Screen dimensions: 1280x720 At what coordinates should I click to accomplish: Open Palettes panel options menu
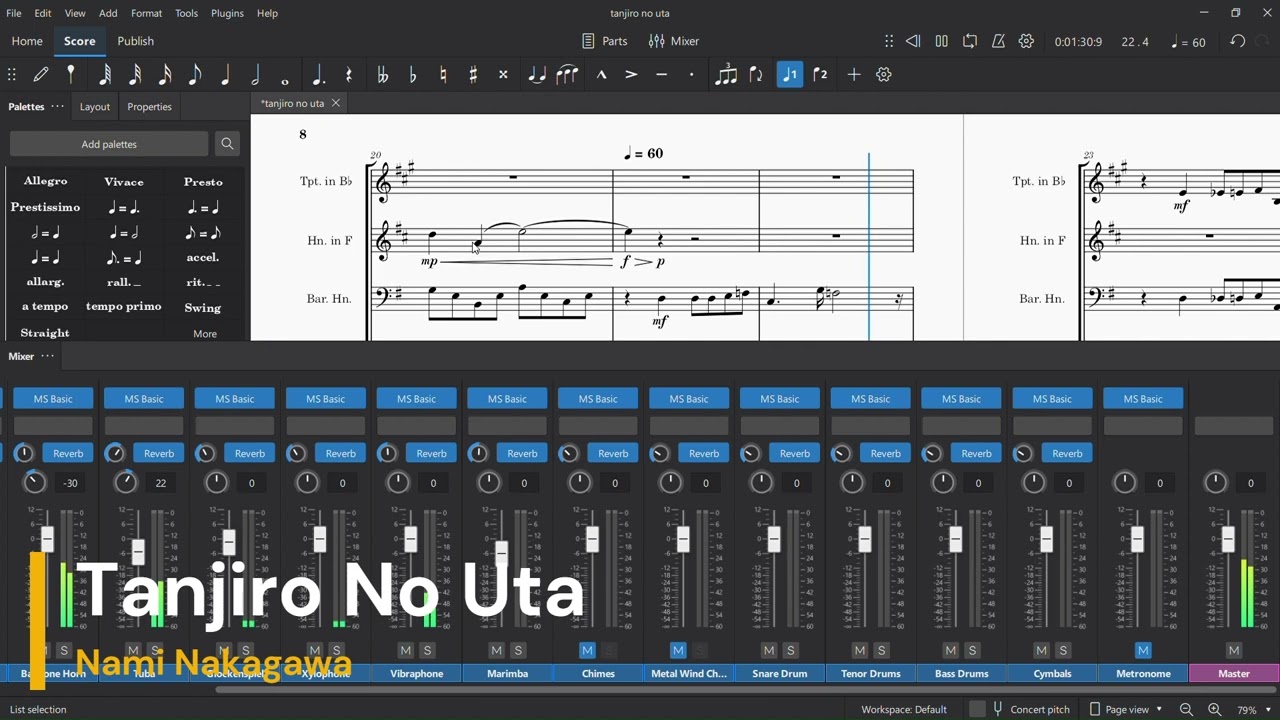[x=58, y=106]
